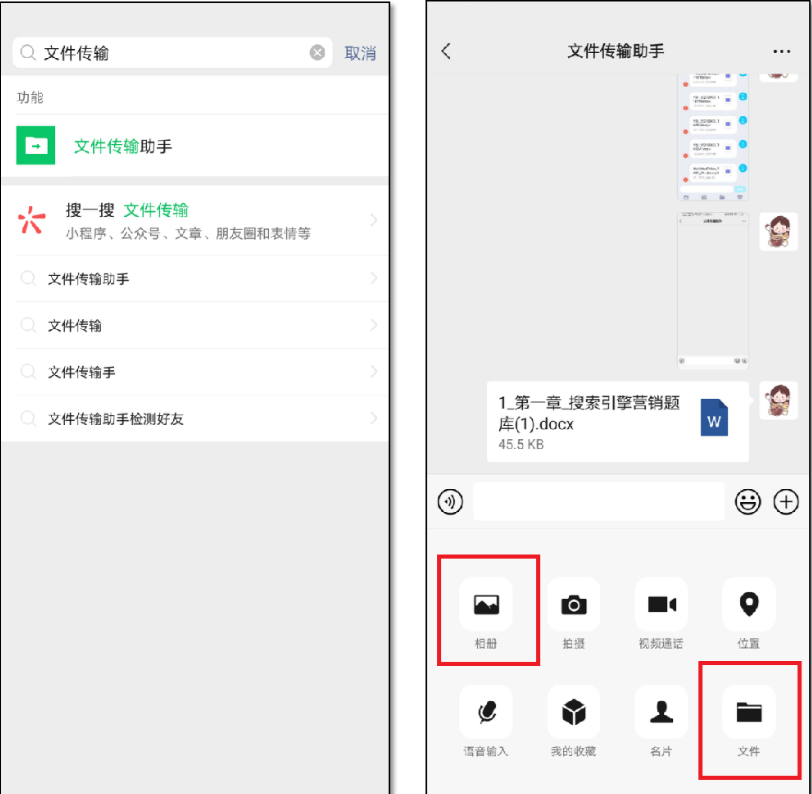This screenshot has width=812, height=794.
Task: Tap the red 搜一搜 star icon
Action: pos(32,220)
